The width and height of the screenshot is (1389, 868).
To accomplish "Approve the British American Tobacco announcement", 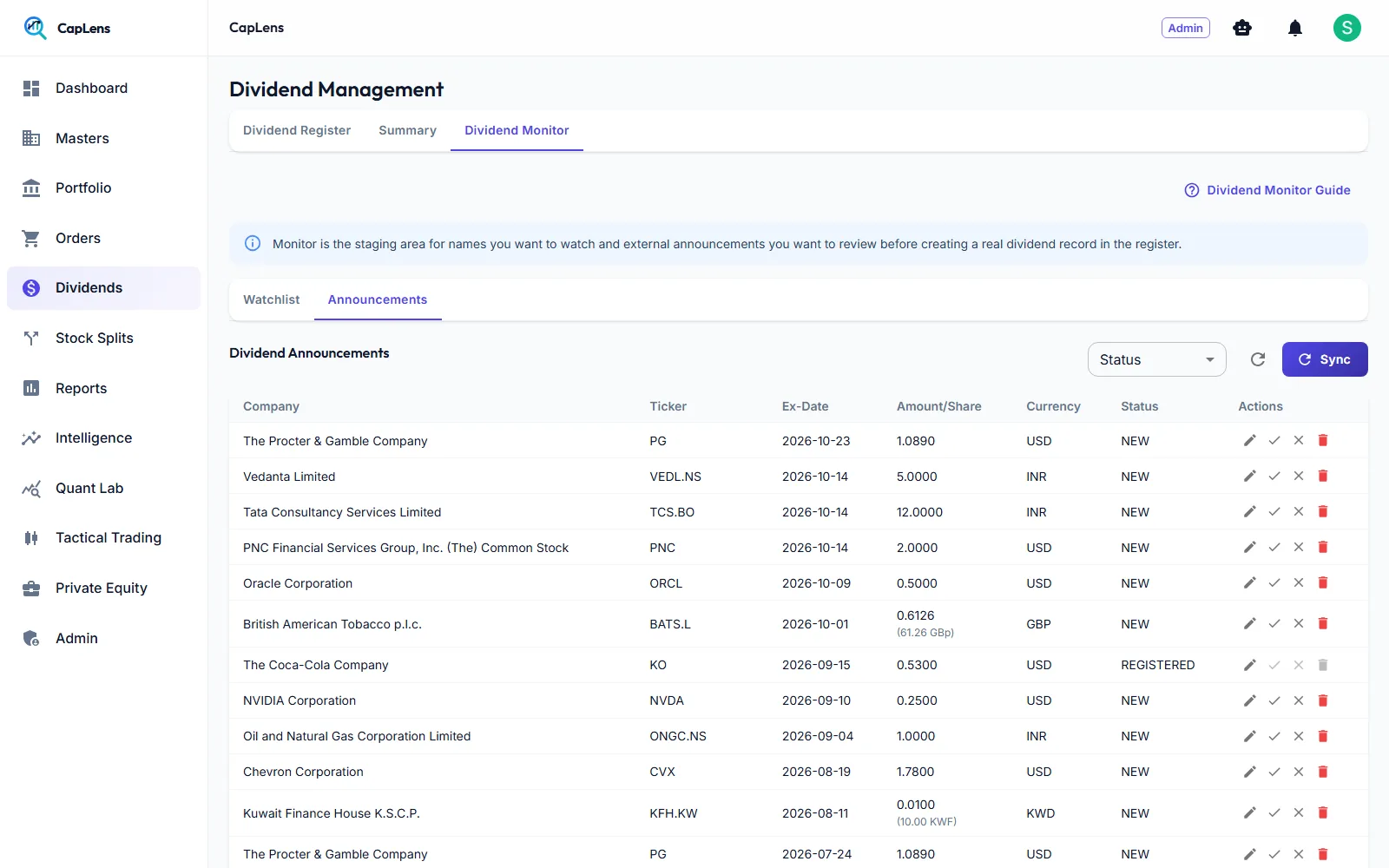I will [1274, 623].
